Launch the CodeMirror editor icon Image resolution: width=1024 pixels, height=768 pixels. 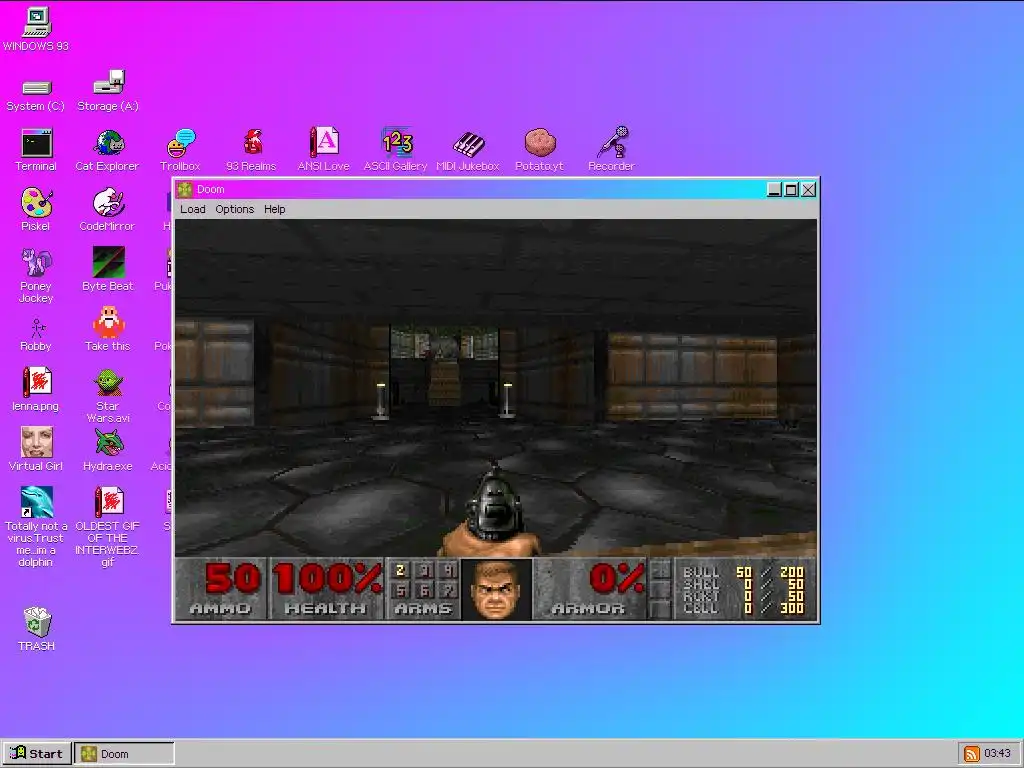click(x=108, y=209)
